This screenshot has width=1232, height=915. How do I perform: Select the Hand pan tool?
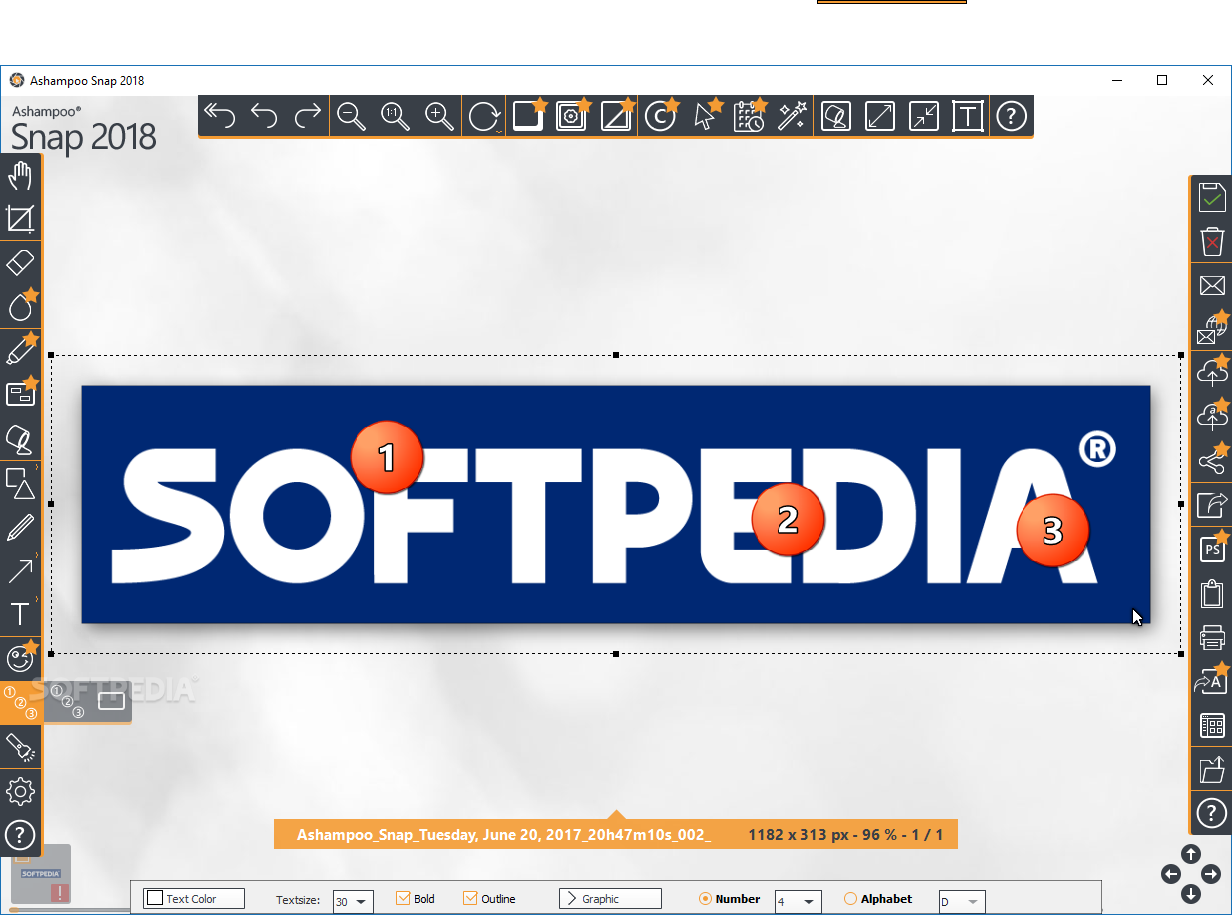[20, 177]
